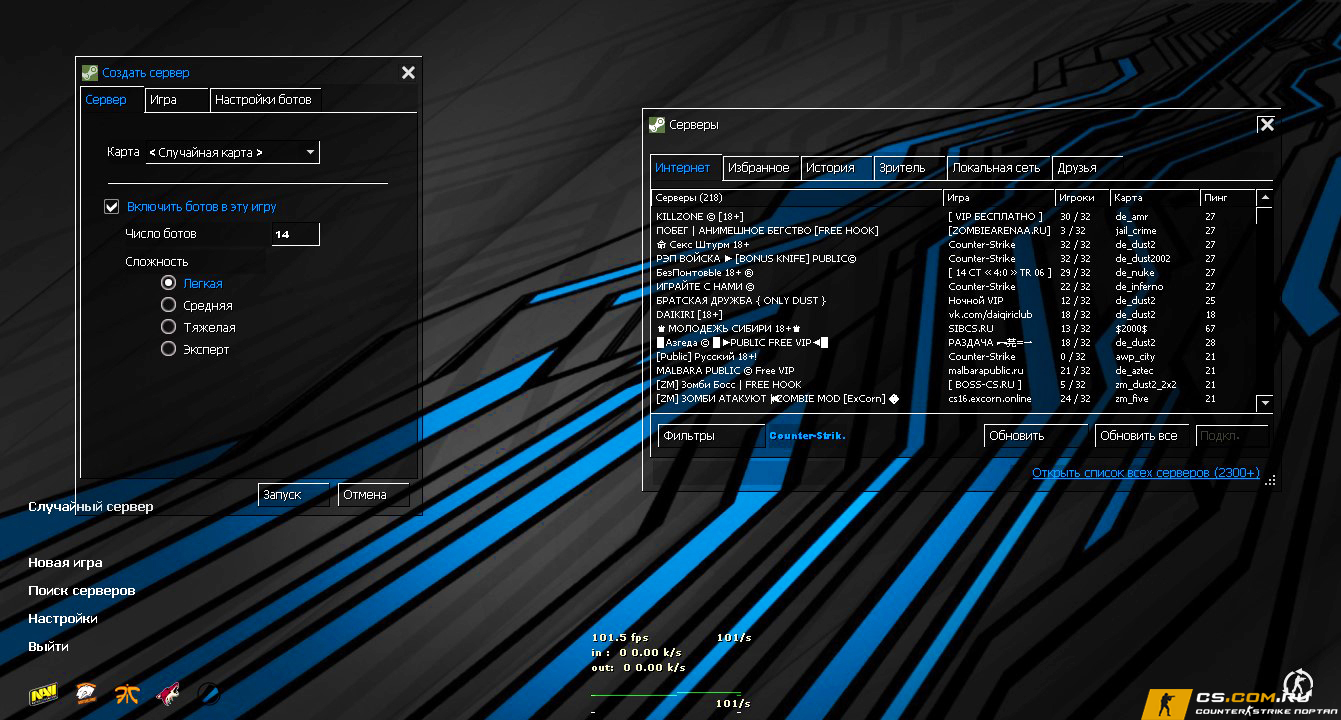The height and width of the screenshot is (720, 1341).
Task: Click the map cell zm_five
Action: [x=1132, y=399]
